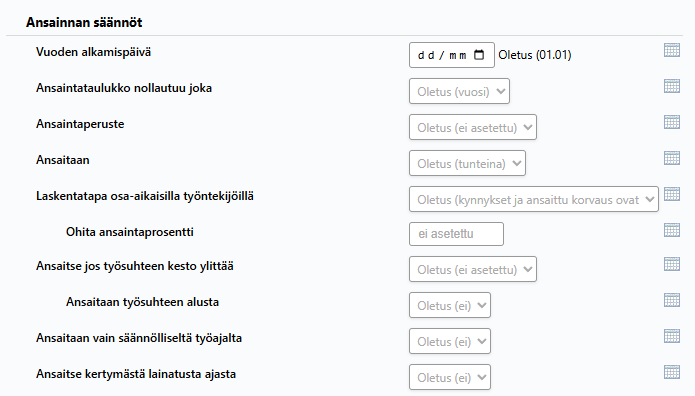Click calendar icon in Ansaitaan row
Image resolution: width=695 pixels, height=396 pixels.
coord(672,158)
